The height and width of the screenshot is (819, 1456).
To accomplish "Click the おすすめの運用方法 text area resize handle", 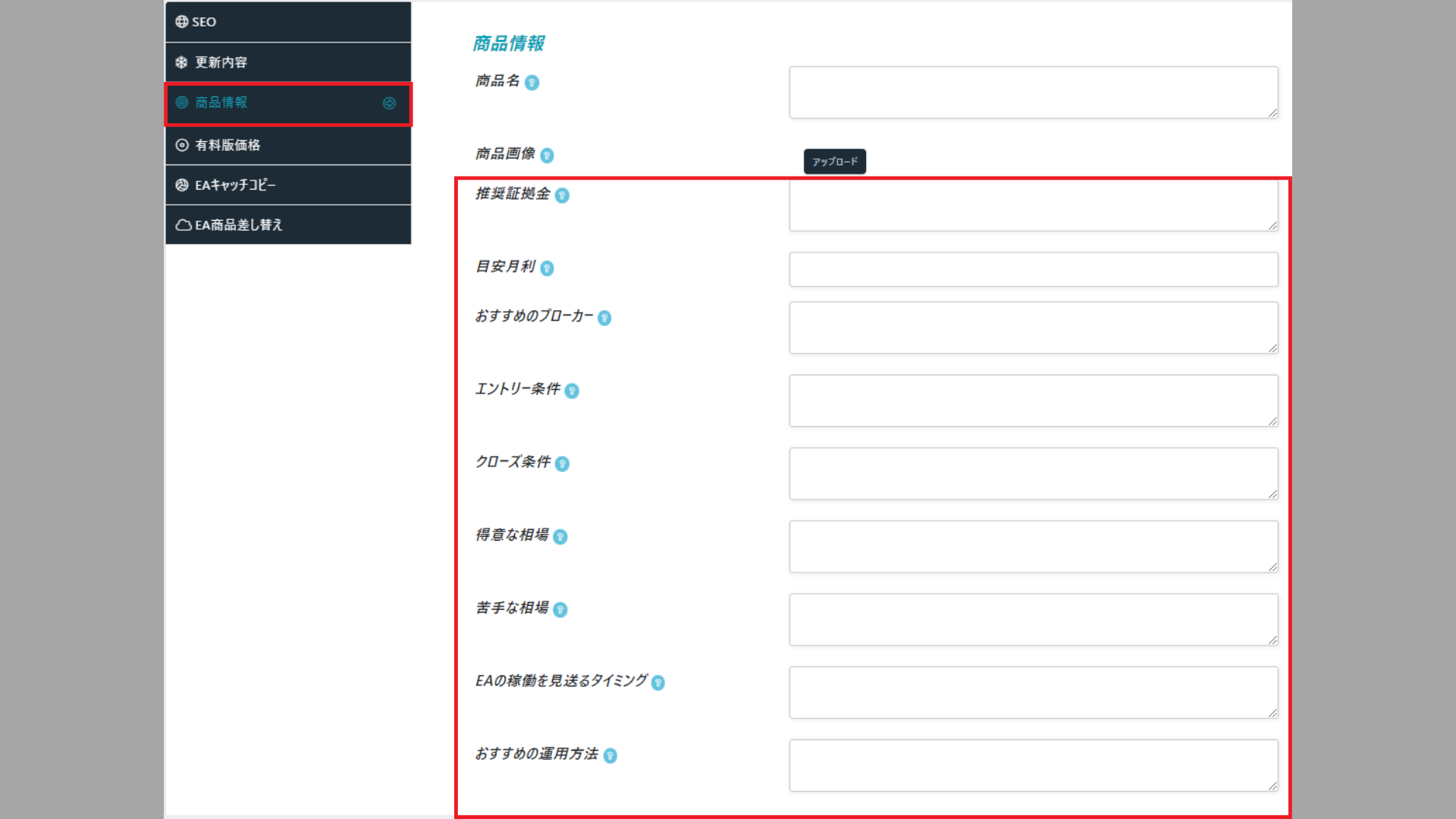I will (x=1272, y=786).
